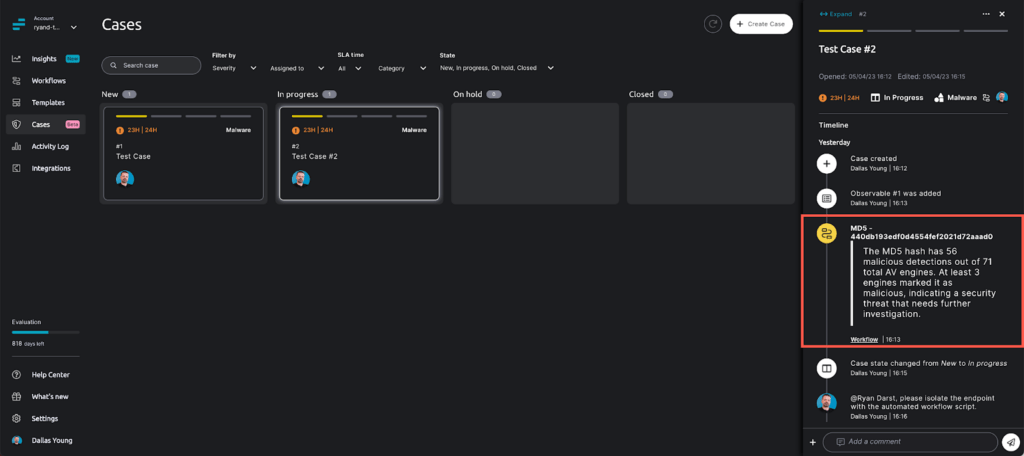Click the plus icon beside comment box
Screen dimensions: 1024x456
(813, 441)
